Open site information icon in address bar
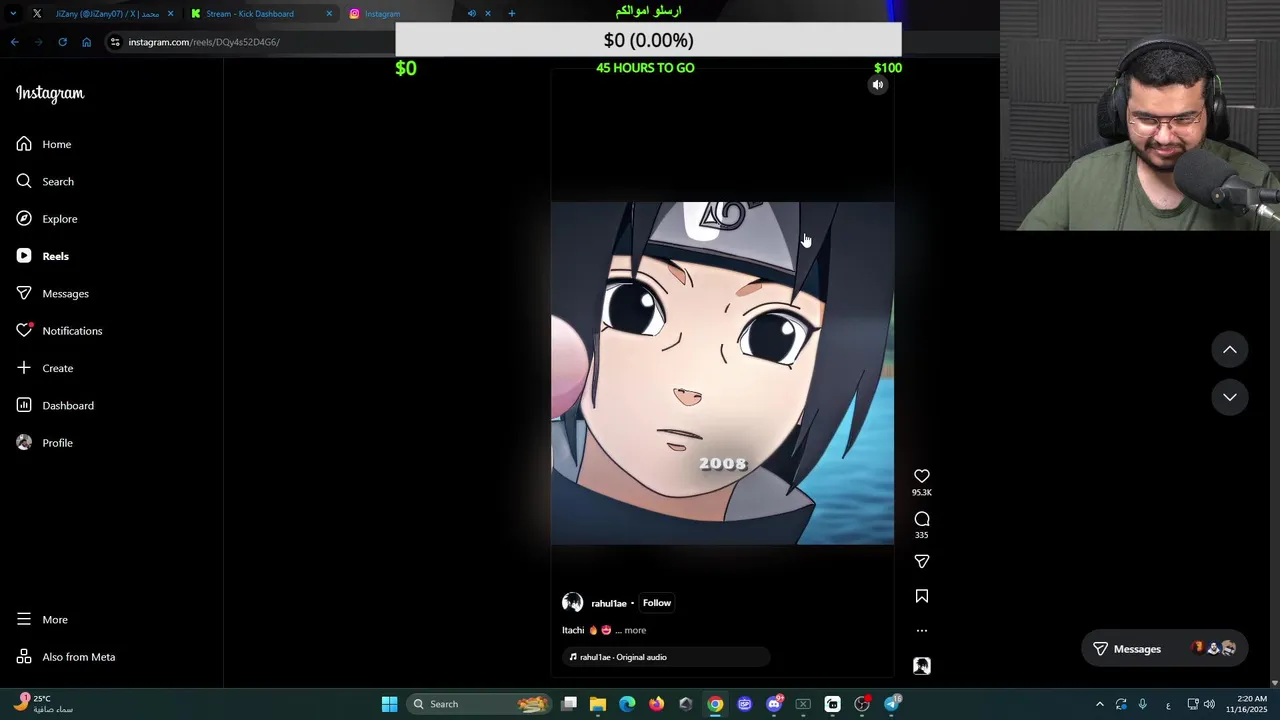This screenshot has height=720, width=1280. [x=116, y=42]
